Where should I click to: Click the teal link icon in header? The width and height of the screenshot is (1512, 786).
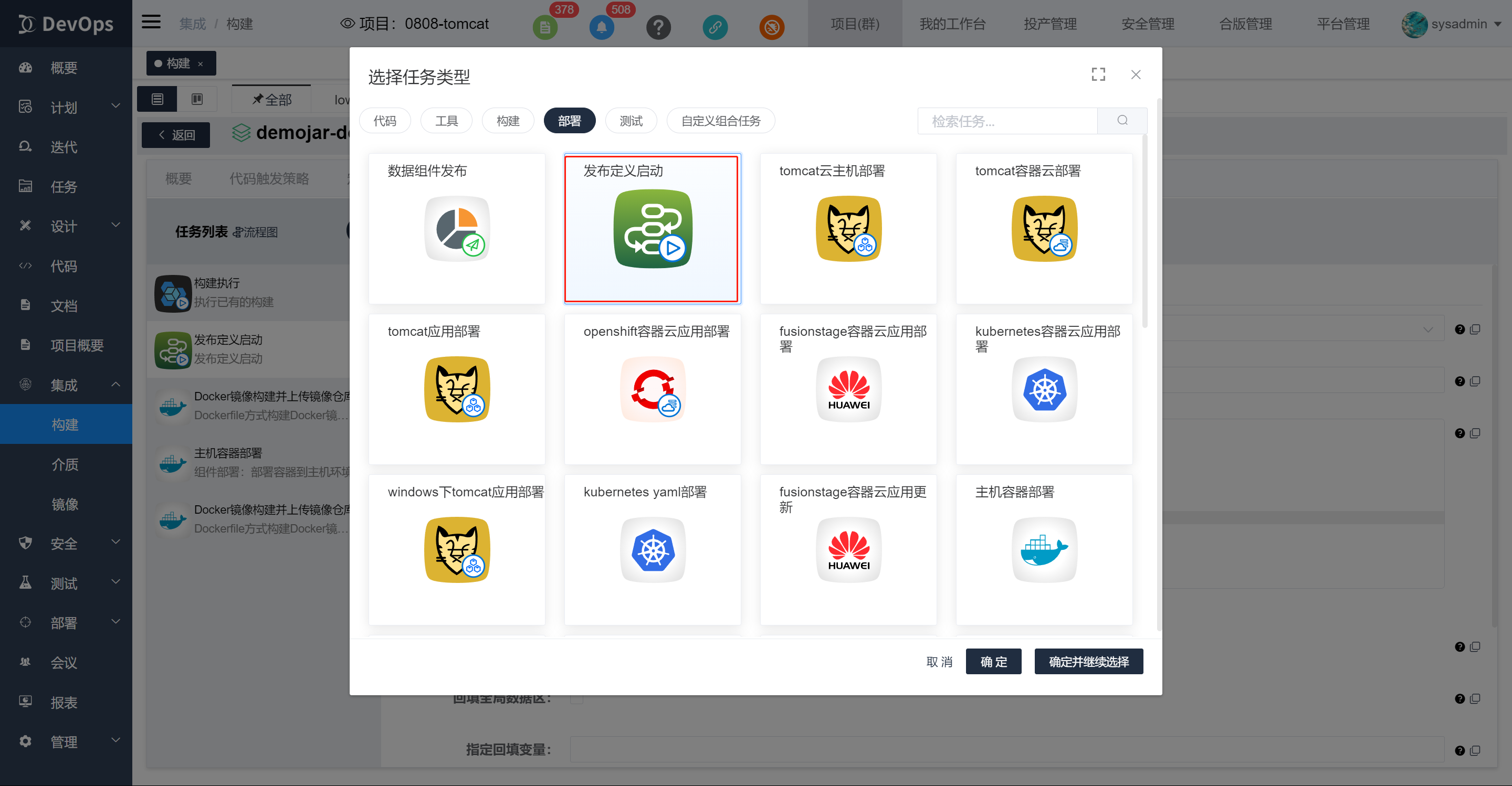715,27
